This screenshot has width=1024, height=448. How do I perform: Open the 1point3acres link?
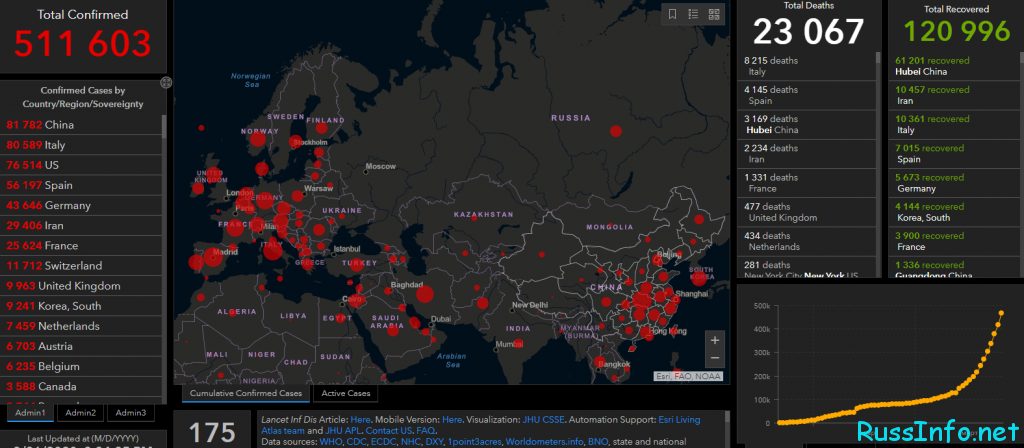point(476,442)
